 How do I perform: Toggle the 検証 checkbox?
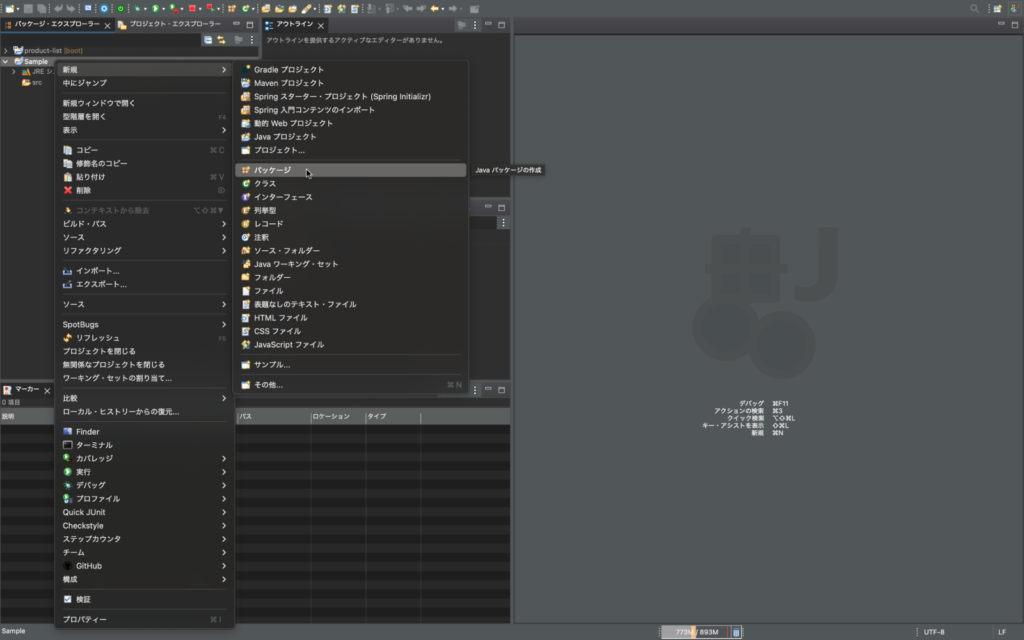tap(68, 599)
